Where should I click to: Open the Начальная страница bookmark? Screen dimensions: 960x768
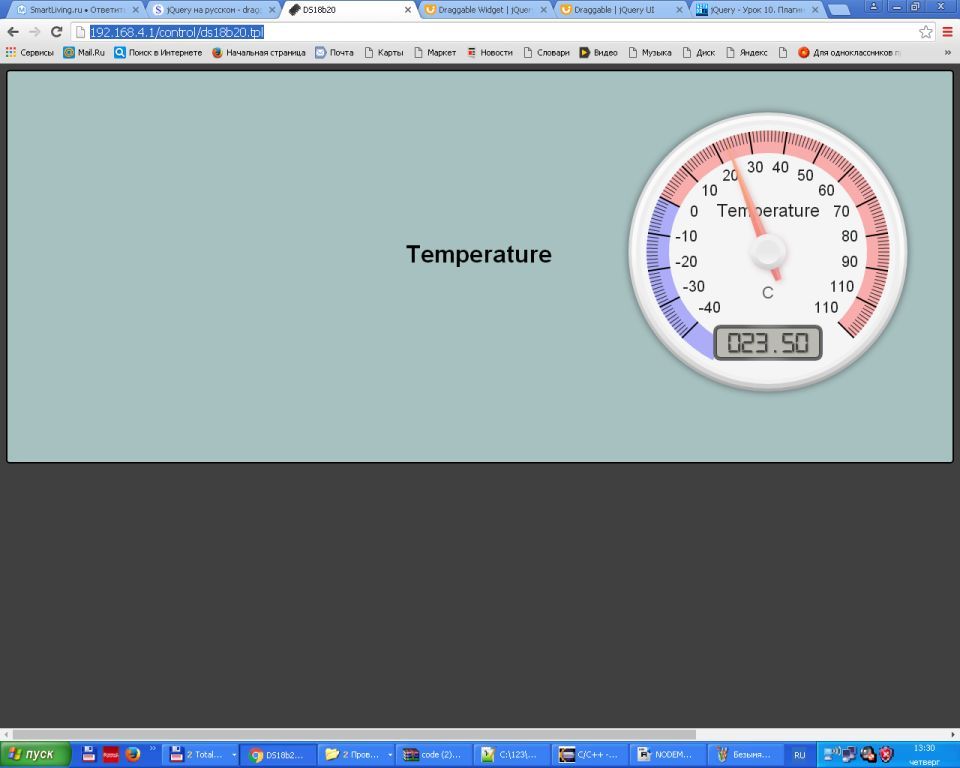pos(258,53)
